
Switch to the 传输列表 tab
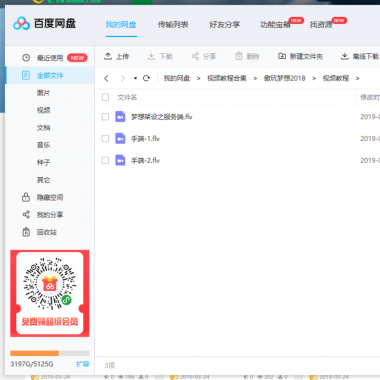click(x=173, y=25)
